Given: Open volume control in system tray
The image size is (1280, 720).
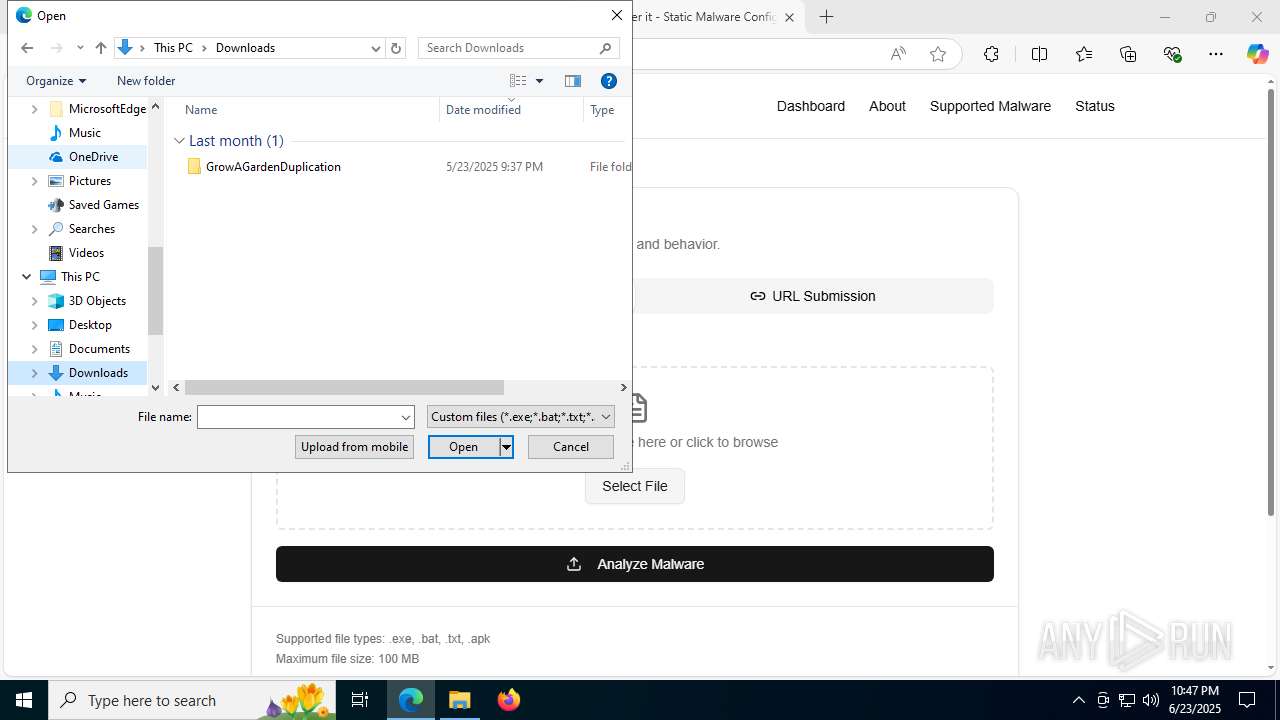Looking at the screenshot, I should pyautogui.click(x=1150, y=700).
